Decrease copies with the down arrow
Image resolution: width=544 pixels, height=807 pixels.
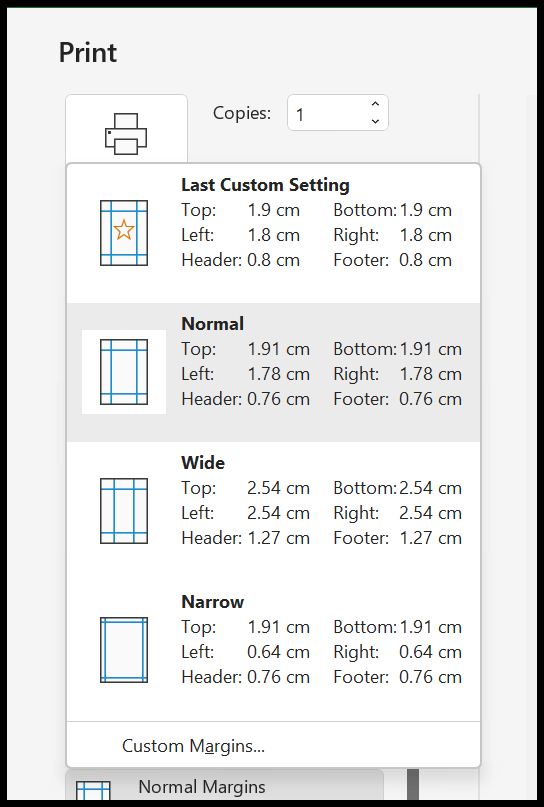pos(375,121)
